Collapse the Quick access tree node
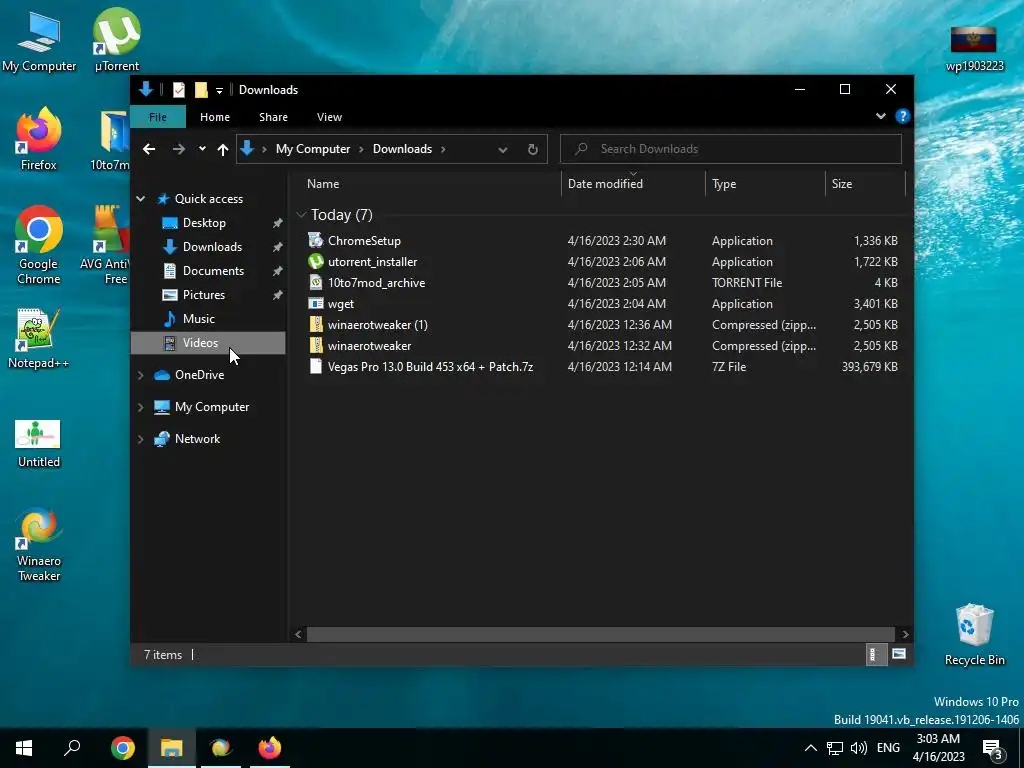Screen dimensions: 1024x768 point(140,199)
